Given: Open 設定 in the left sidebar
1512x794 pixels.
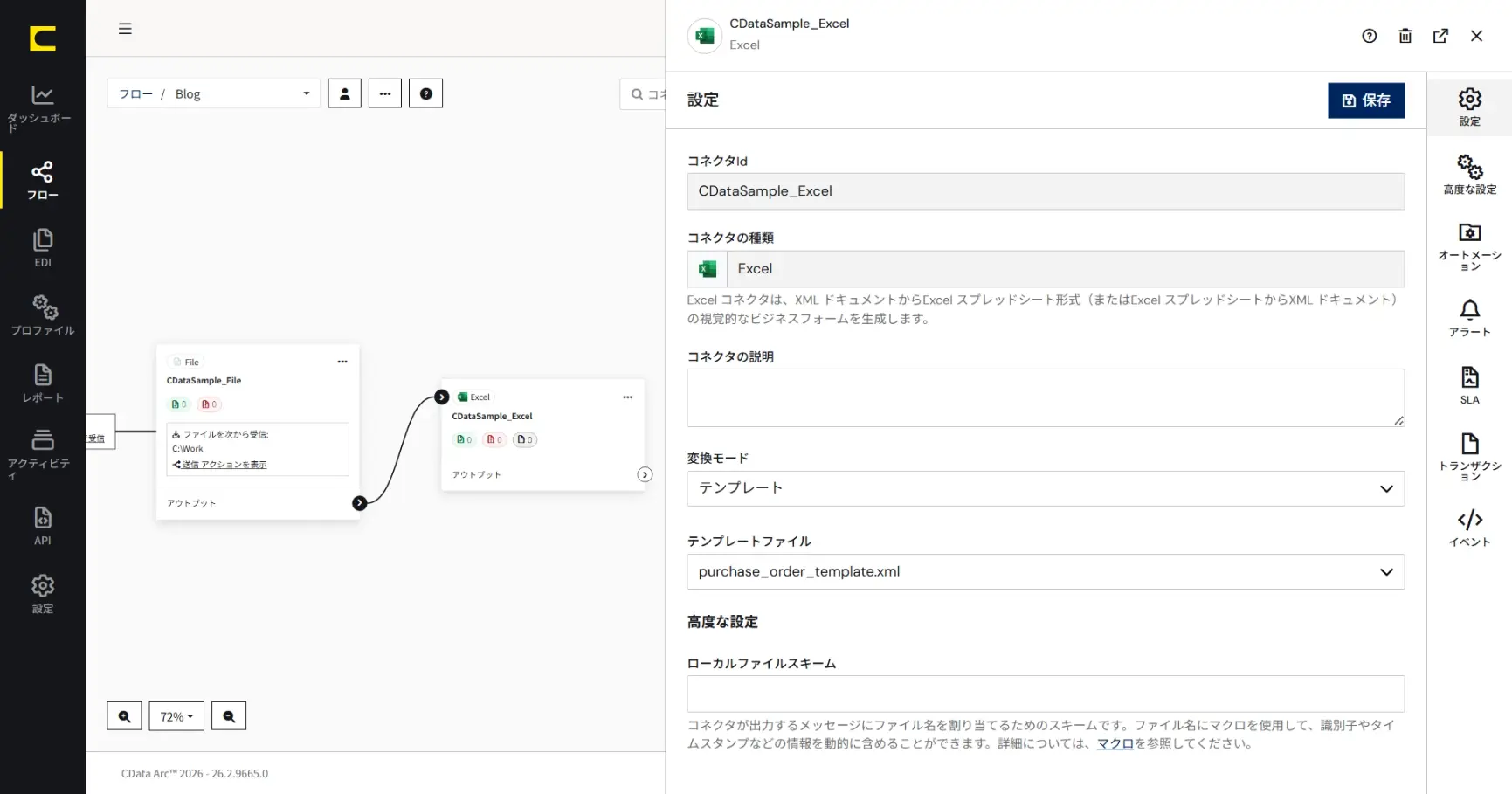Looking at the screenshot, I should coord(42,594).
